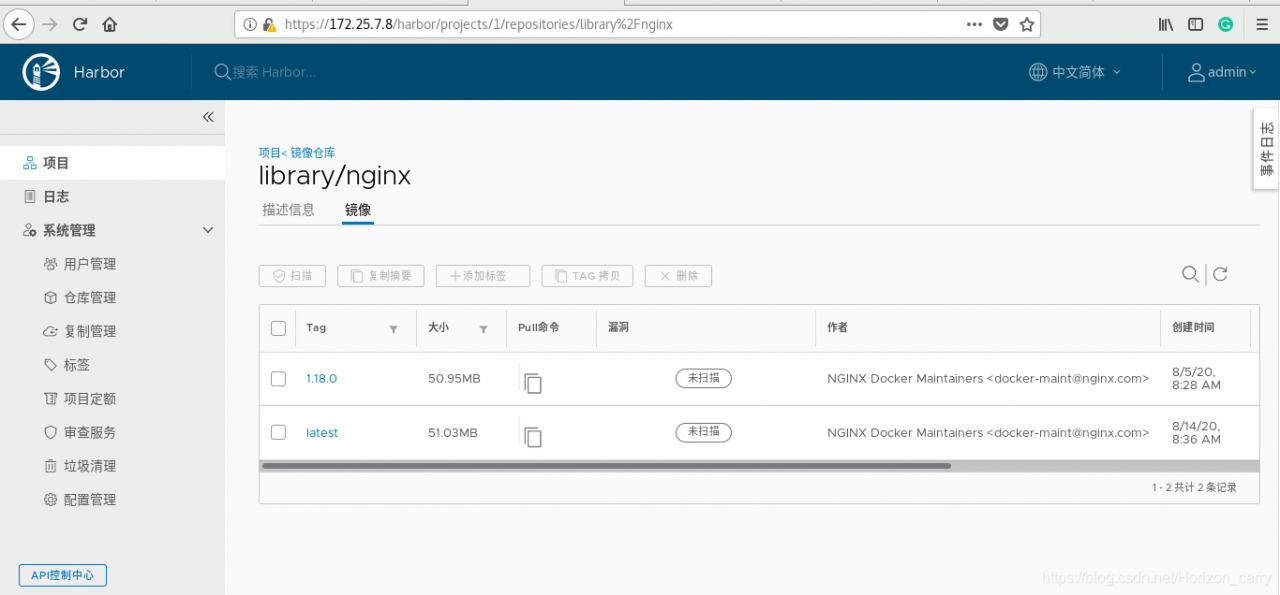Reload the page with the refresh icon

[81, 24]
